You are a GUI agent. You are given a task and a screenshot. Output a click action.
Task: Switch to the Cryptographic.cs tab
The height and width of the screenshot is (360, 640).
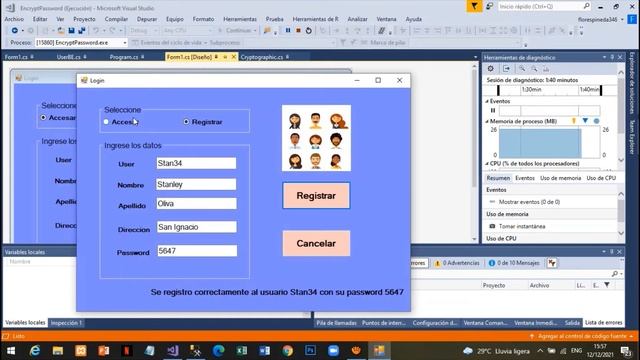262,57
